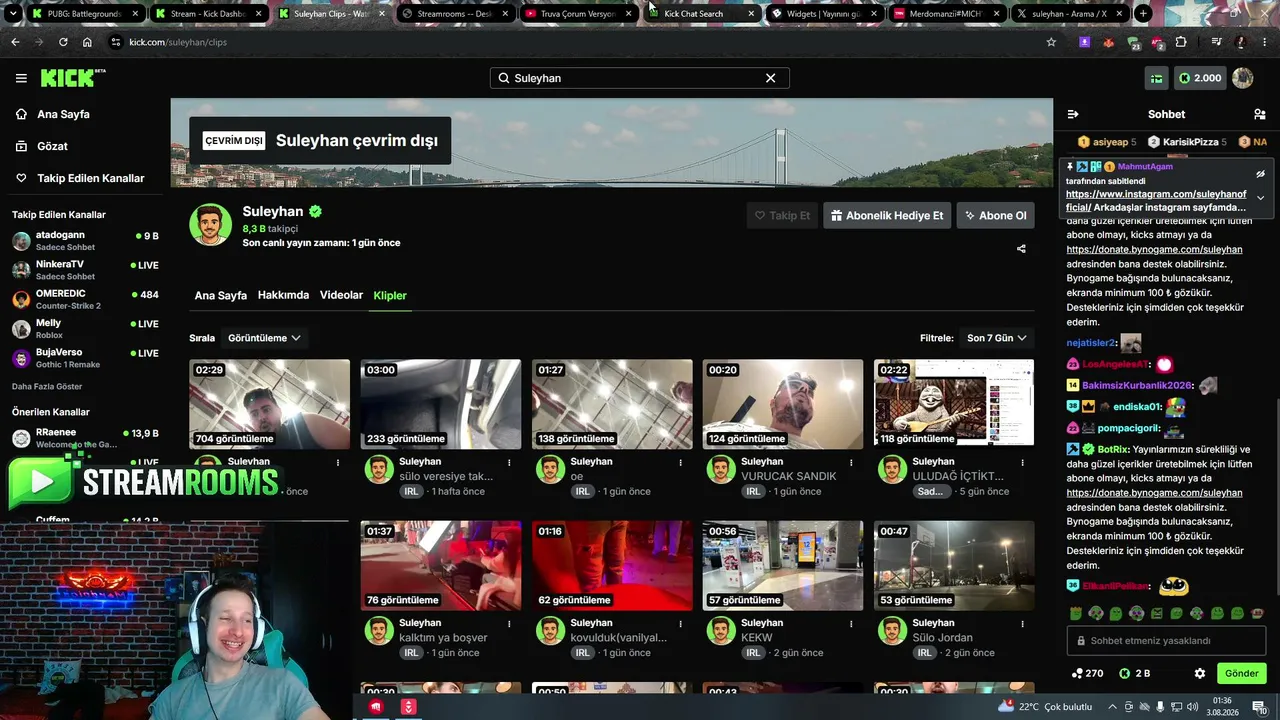Open the browser extensions puzzle icon
The height and width of the screenshot is (720, 1280).
[x=1181, y=42]
